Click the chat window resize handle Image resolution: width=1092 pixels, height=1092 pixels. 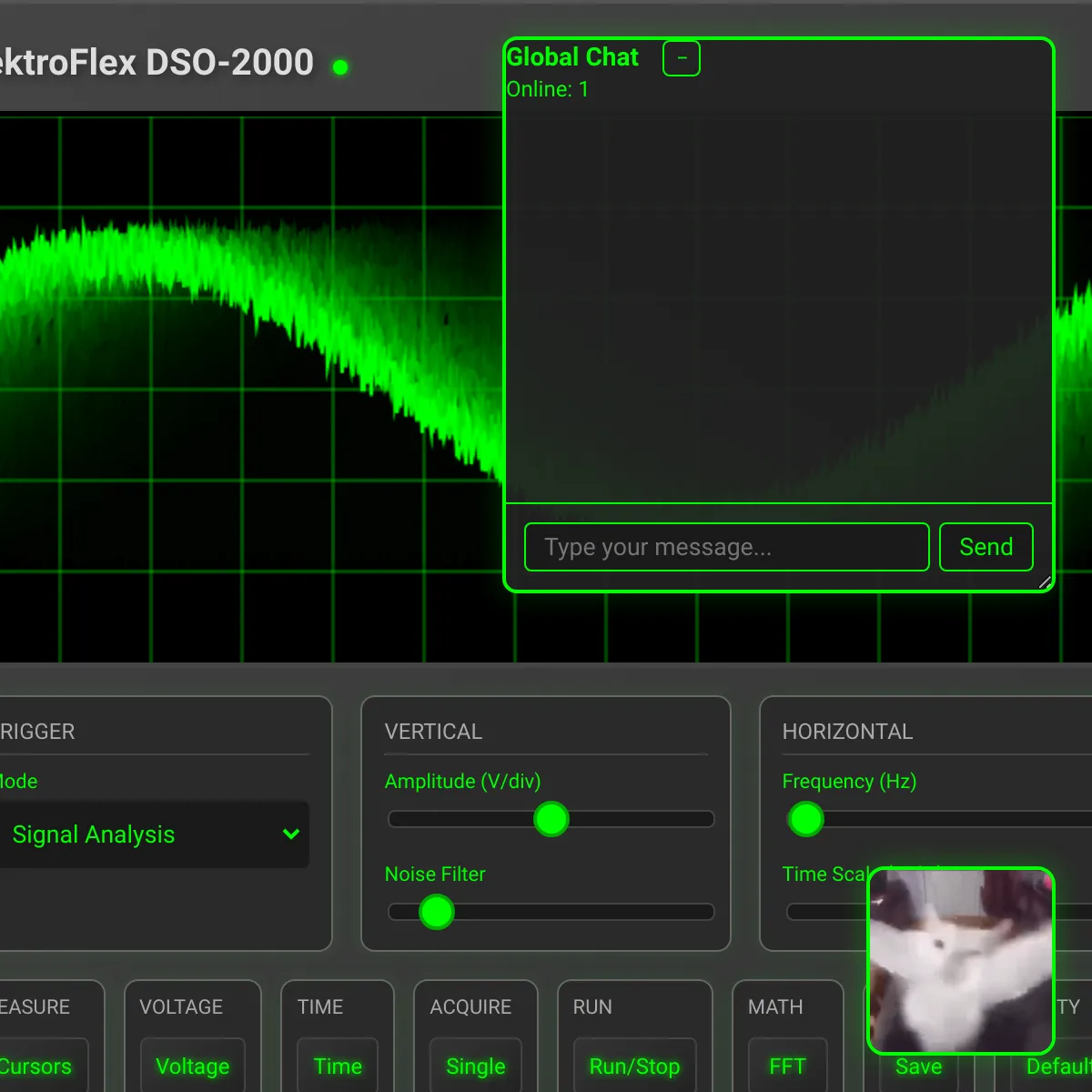[1045, 582]
